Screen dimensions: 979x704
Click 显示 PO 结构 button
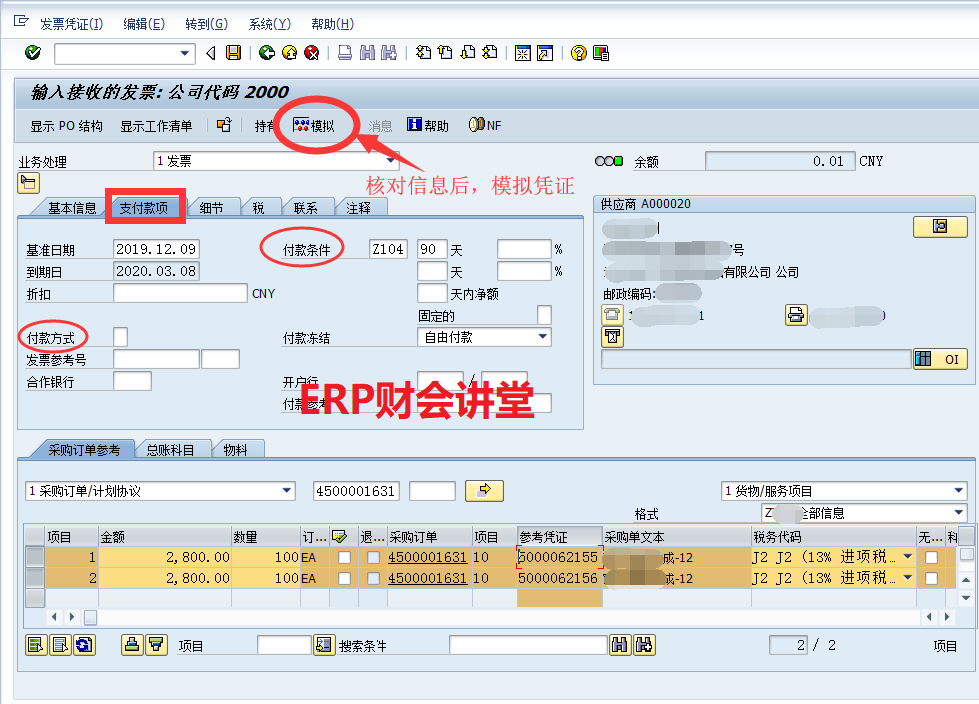click(x=66, y=126)
